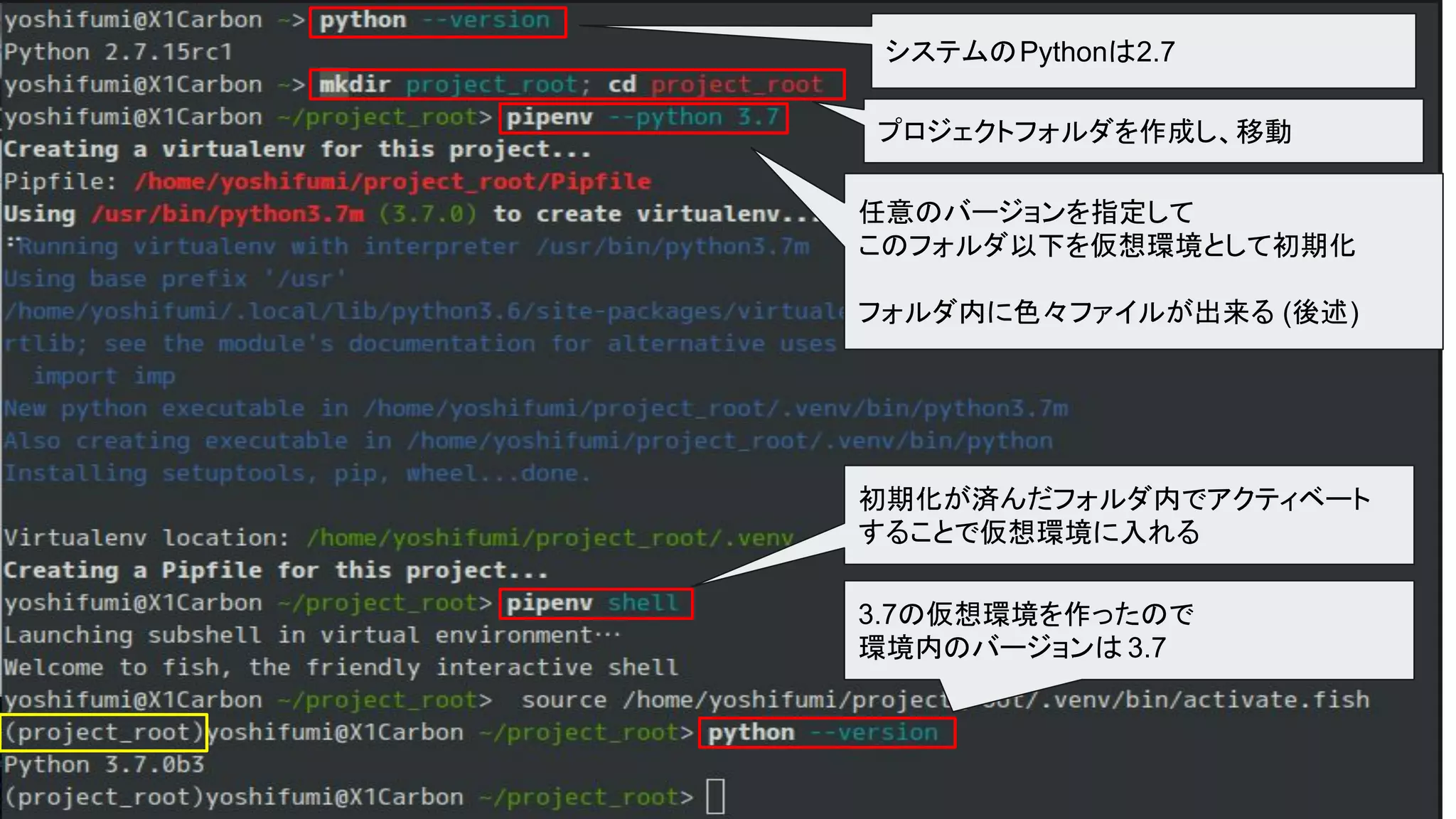
Task: Click 'Welcome to fish, the friendly interactive shell'
Action: [x=341, y=668]
